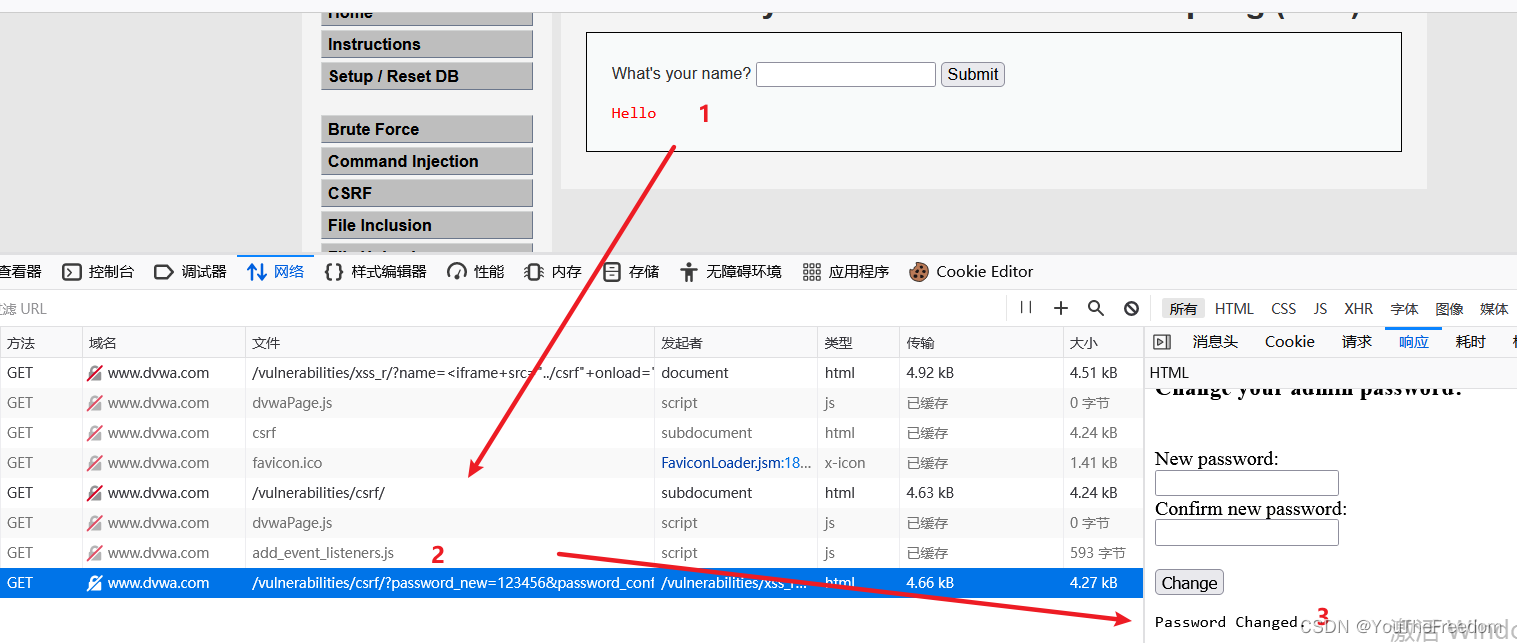Open Instructions in DVWA menu
The height and width of the screenshot is (643, 1517).
427,44
